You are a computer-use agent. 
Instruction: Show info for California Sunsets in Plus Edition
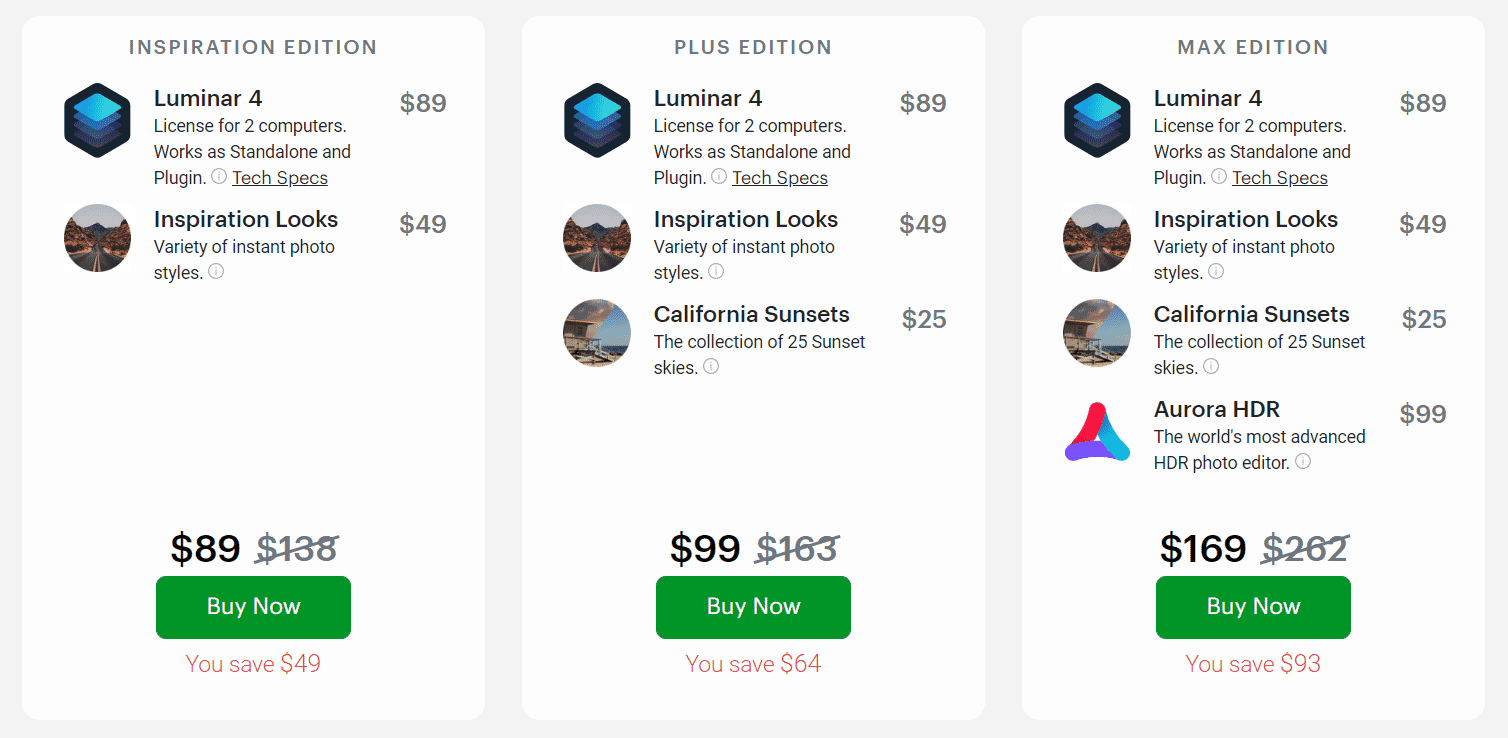pyautogui.click(x=711, y=366)
